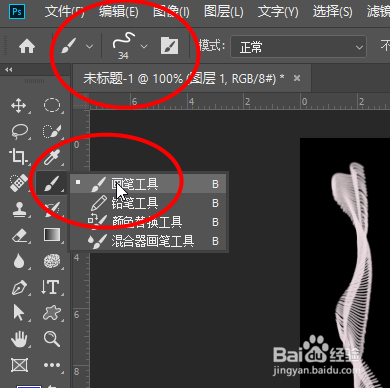
Task: Select the Elliptical Marquee tool
Action: coord(52,105)
